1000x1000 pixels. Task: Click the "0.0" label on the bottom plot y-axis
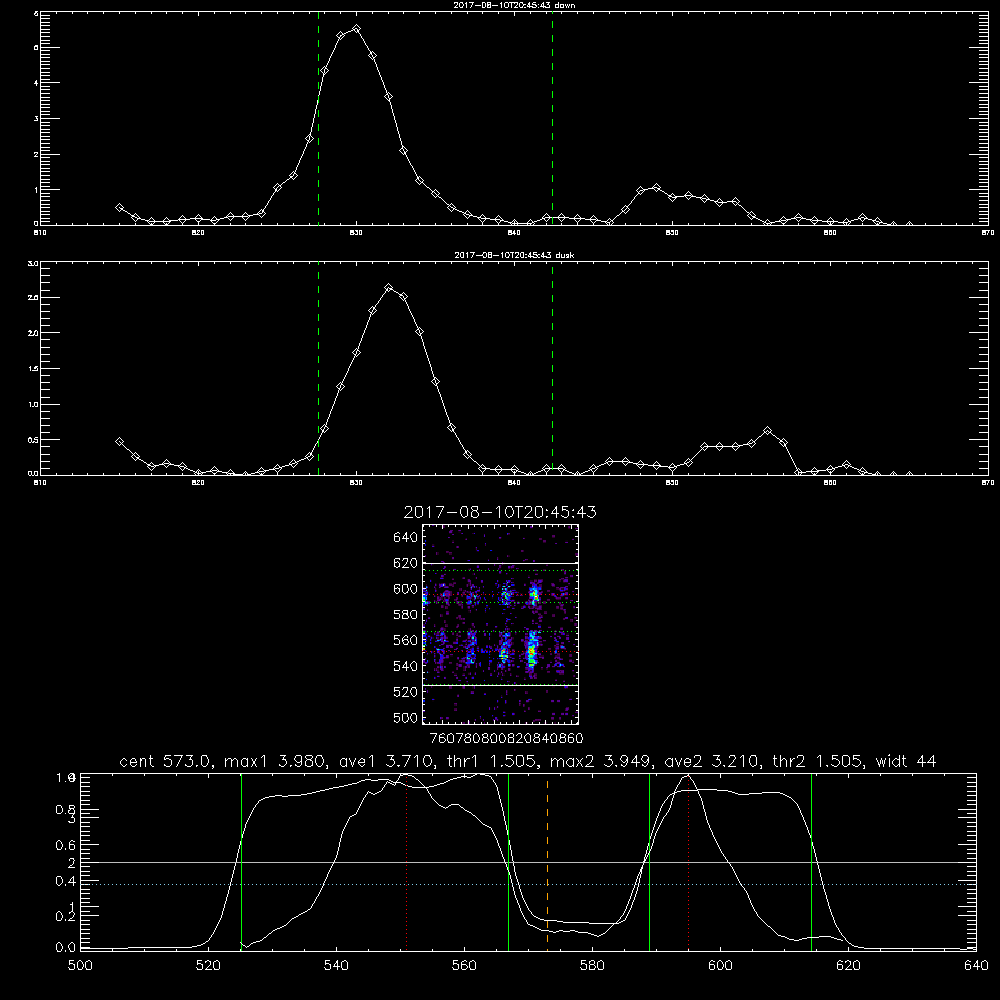pyautogui.click(x=66, y=948)
